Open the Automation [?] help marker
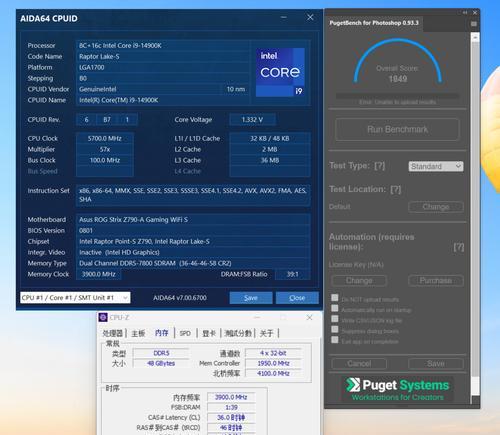Viewport: 500px width, 435px height. [459, 247]
